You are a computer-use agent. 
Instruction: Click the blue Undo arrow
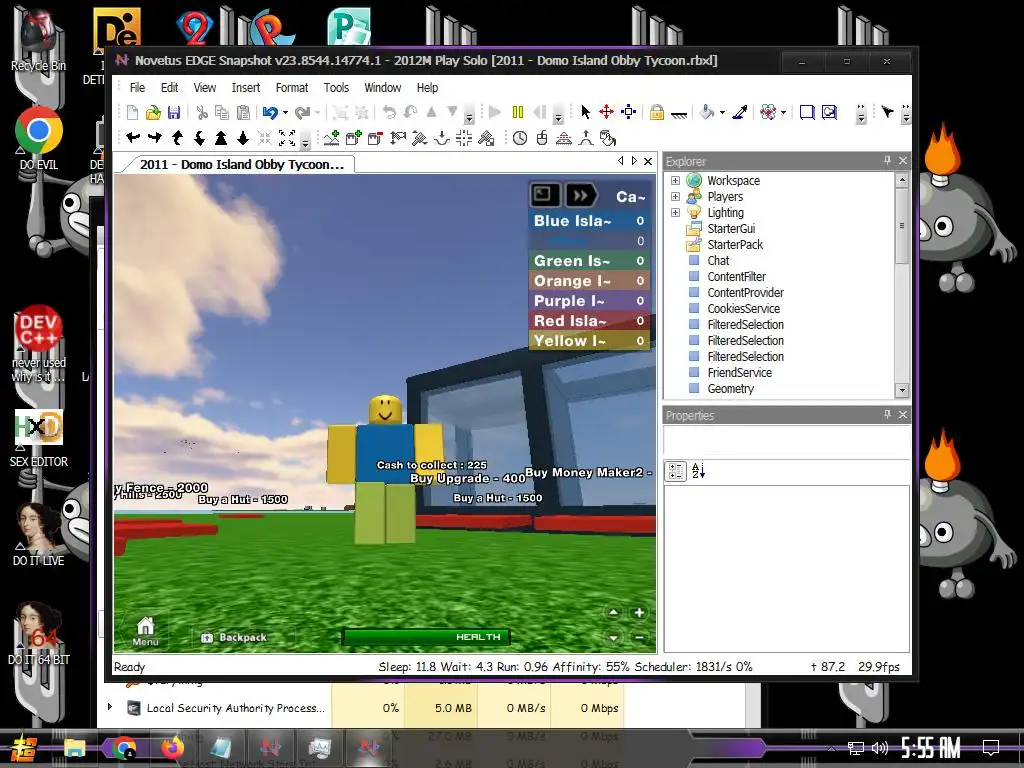coord(270,112)
